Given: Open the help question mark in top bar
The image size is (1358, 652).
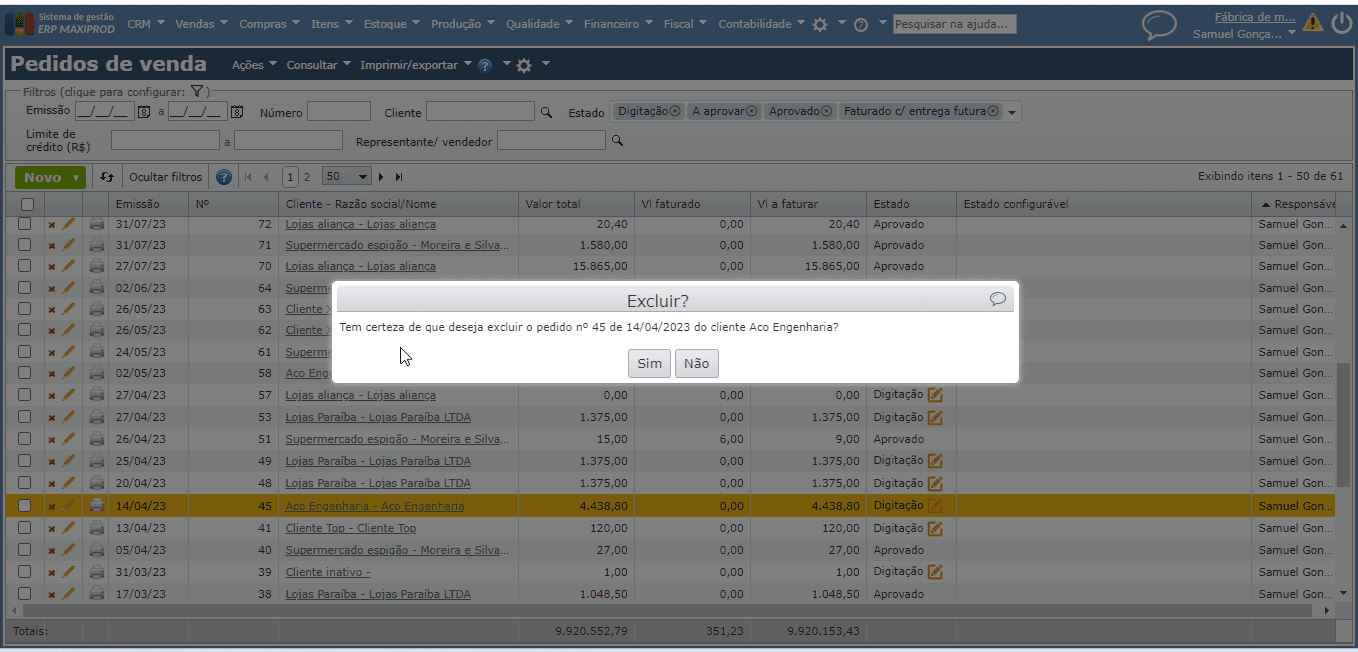Looking at the screenshot, I should [861, 25].
